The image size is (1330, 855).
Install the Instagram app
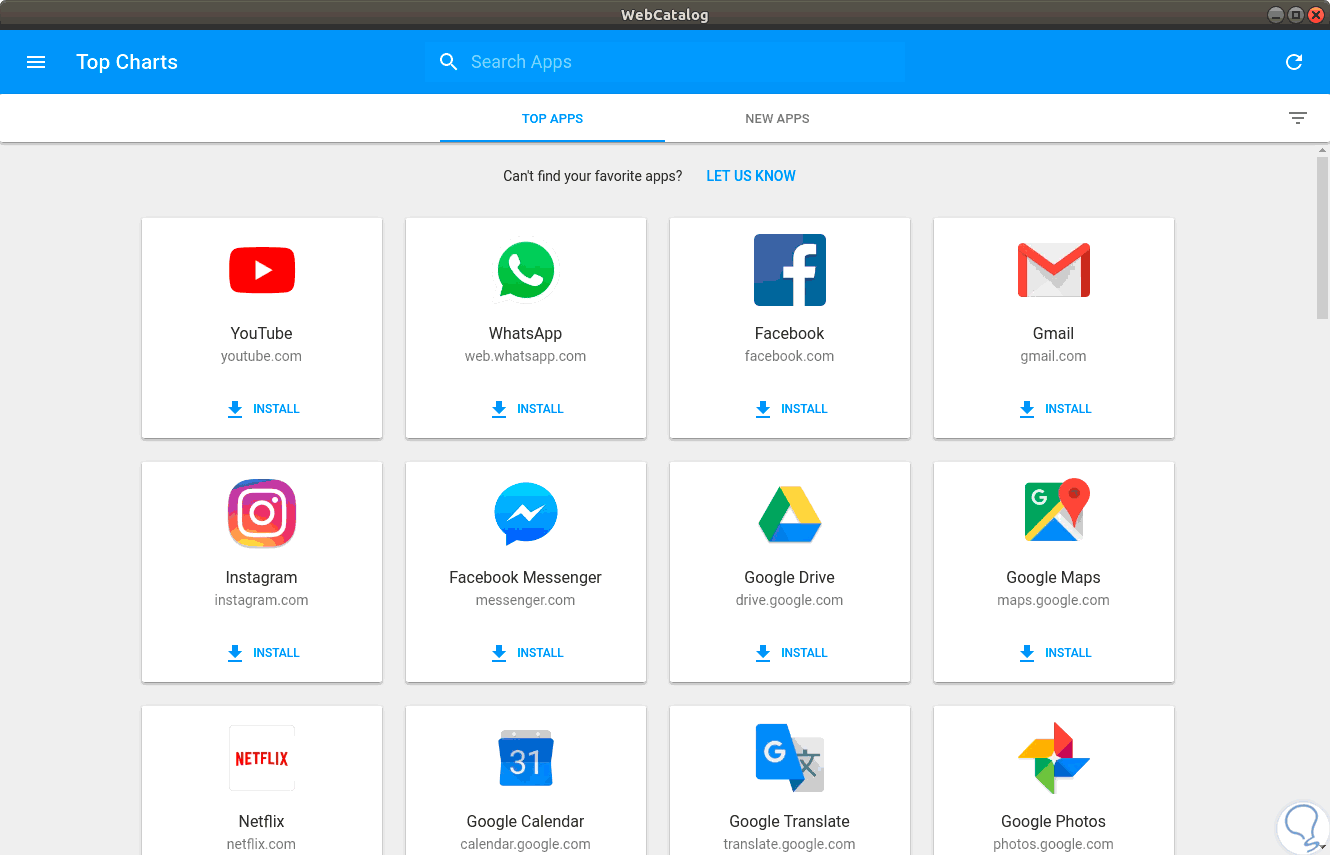point(262,653)
